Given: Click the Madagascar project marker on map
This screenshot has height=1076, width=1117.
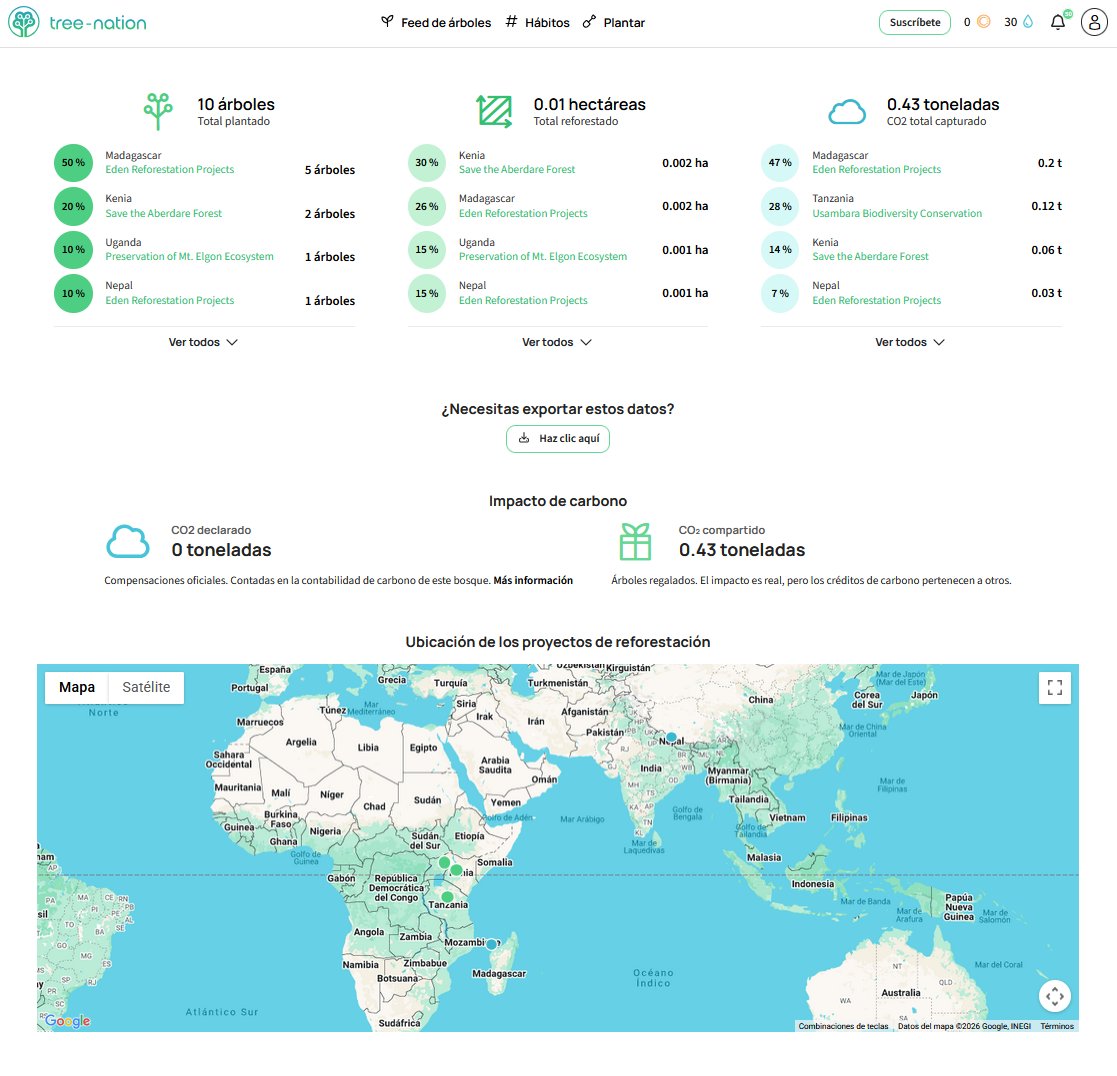Looking at the screenshot, I should (x=492, y=944).
